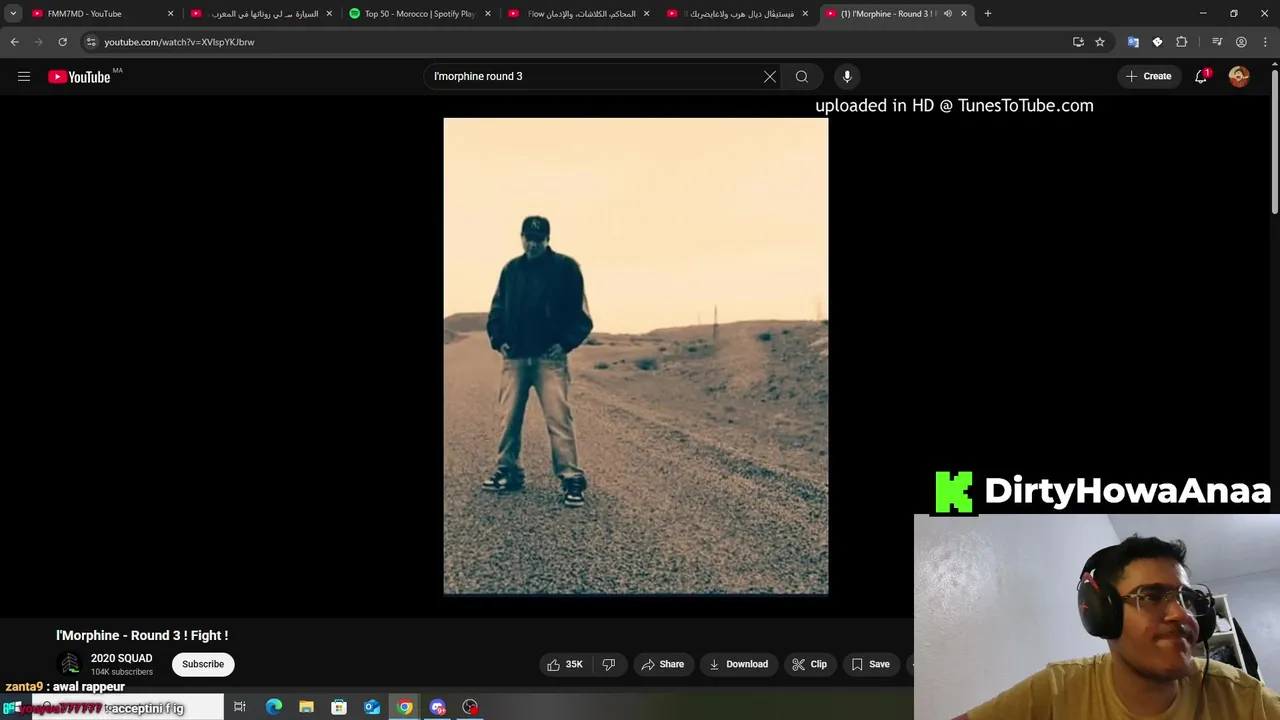The height and width of the screenshot is (720, 1280).
Task: Go to YouTube home via the logo
Action: click(79, 77)
